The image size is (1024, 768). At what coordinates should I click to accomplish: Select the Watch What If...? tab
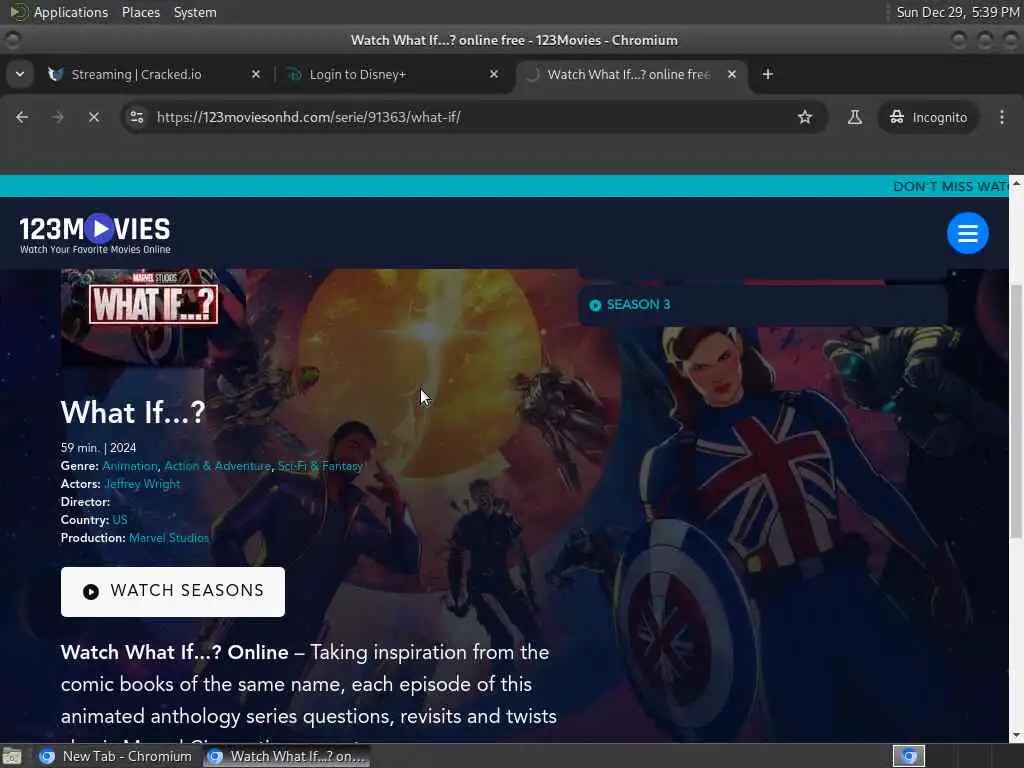coord(628,74)
